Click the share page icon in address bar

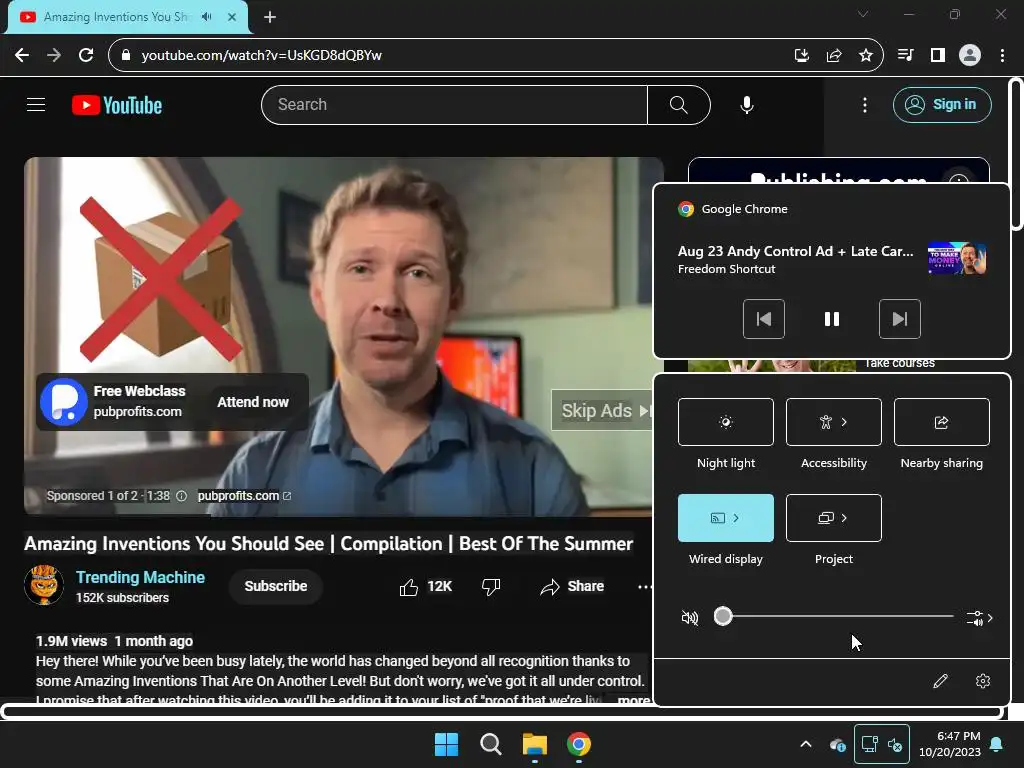pos(834,56)
